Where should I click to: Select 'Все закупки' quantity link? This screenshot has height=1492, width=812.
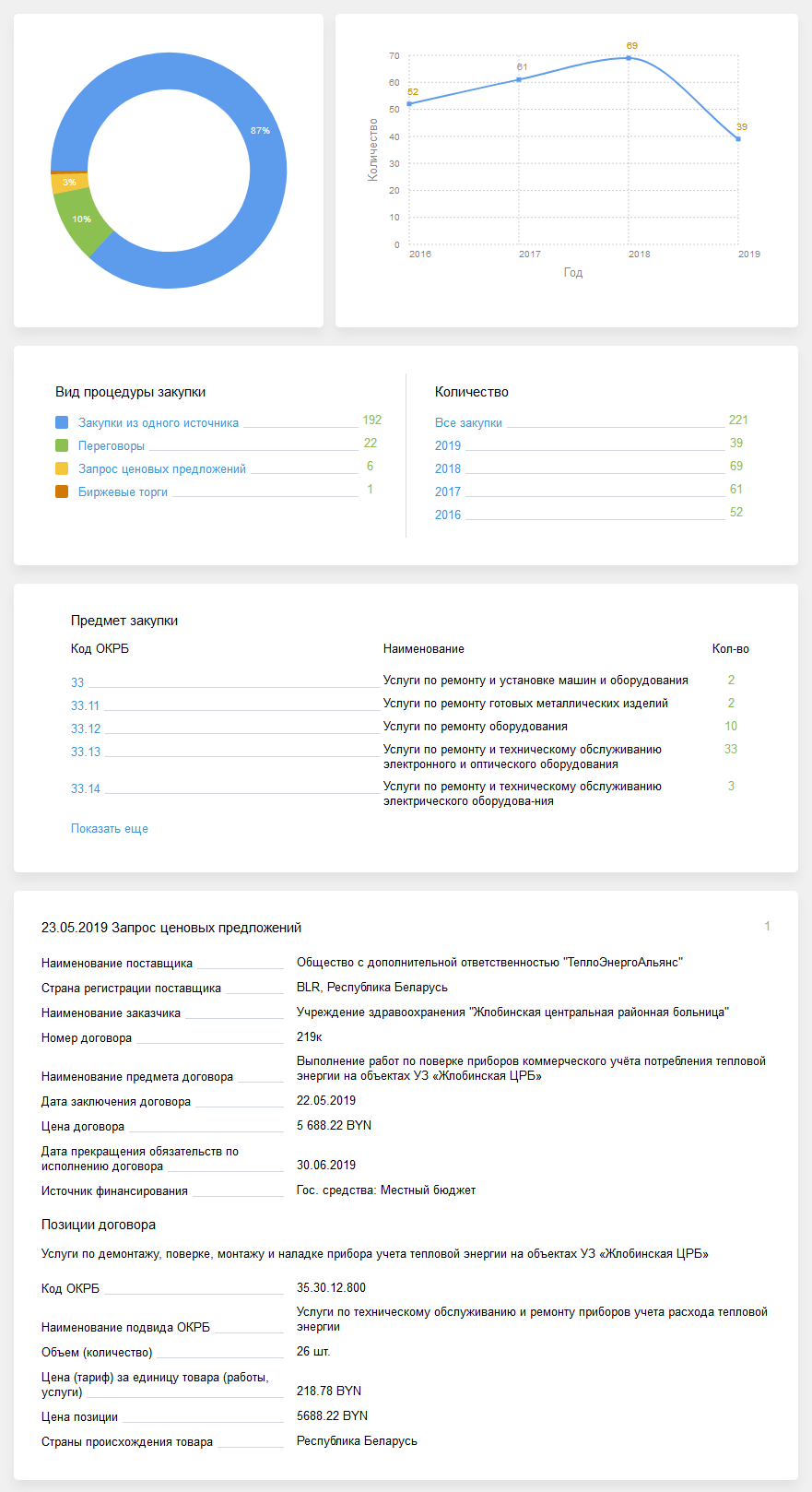pos(468,423)
